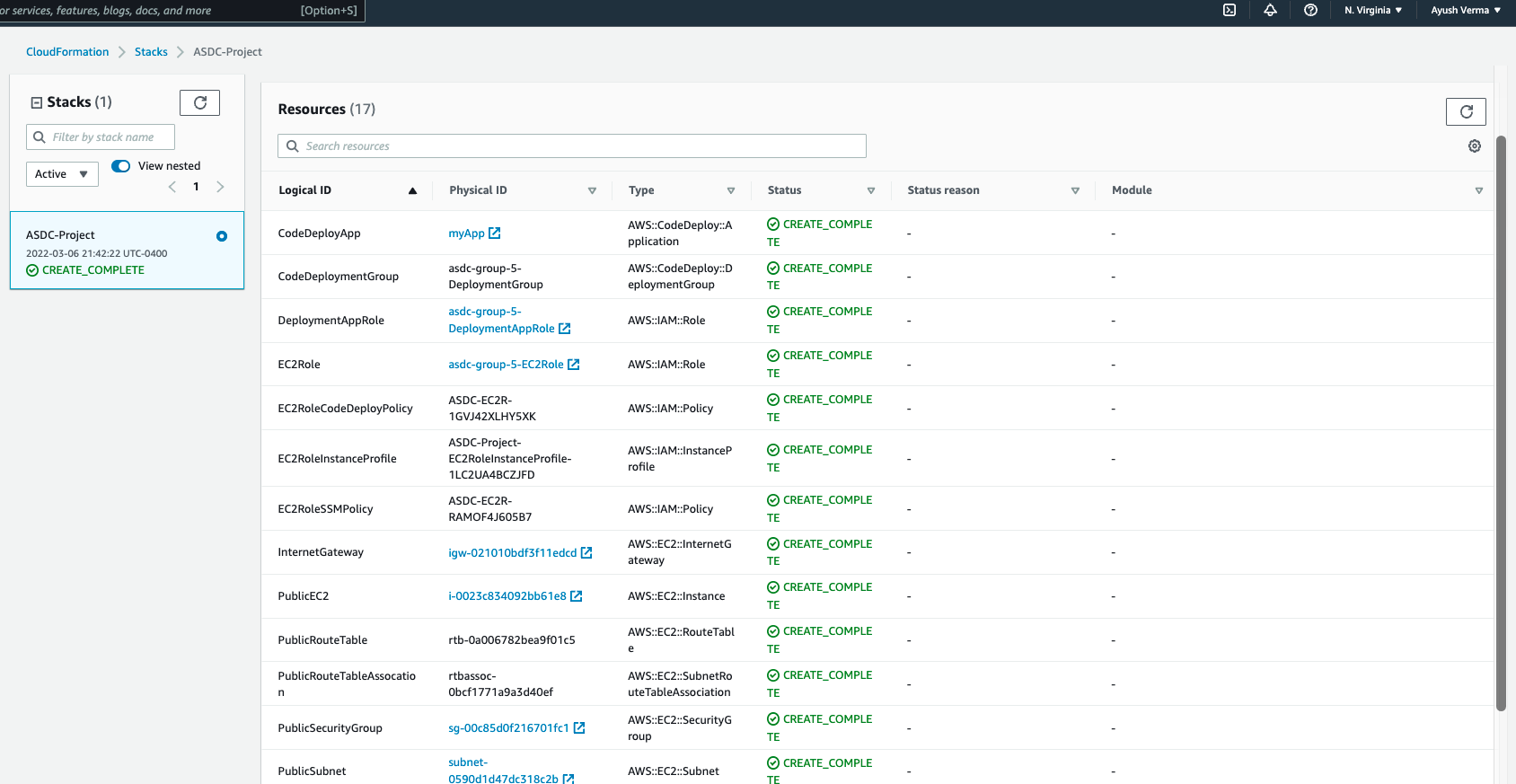Select ASDC-EC2R-RAMOF4J605B7 physical ID
1516x784 pixels.
pyautogui.click(x=490, y=509)
